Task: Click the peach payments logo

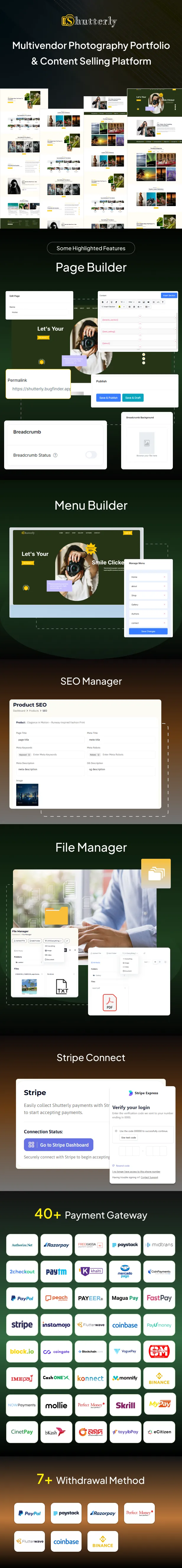Action: (56, 1298)
